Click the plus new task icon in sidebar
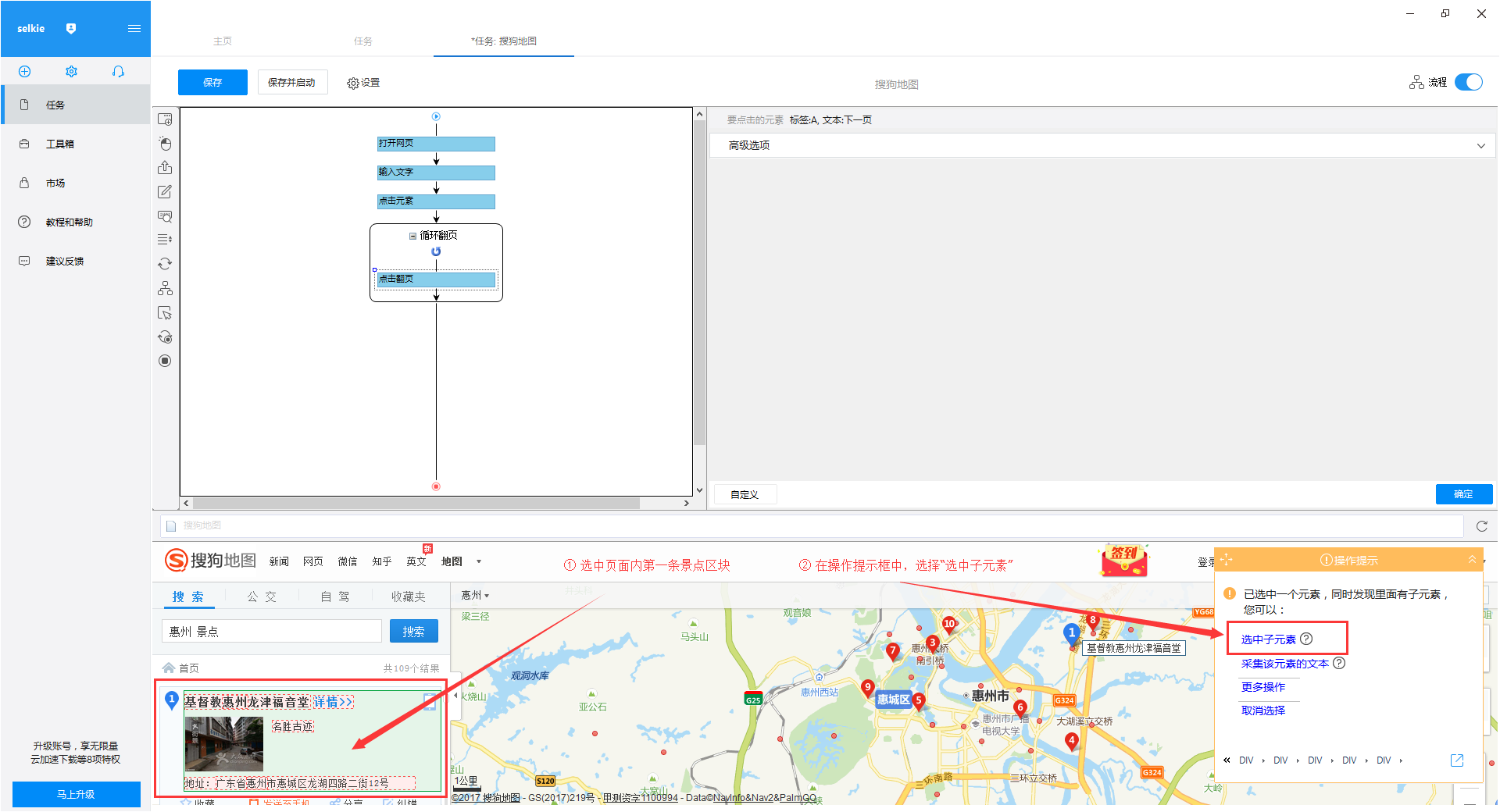 pos(24,71)
